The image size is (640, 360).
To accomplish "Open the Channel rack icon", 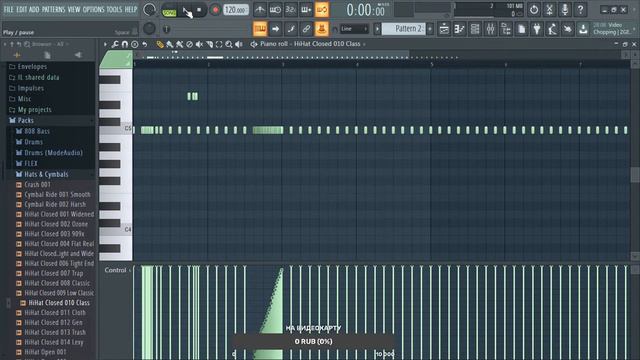I will (x=475, y=29).
